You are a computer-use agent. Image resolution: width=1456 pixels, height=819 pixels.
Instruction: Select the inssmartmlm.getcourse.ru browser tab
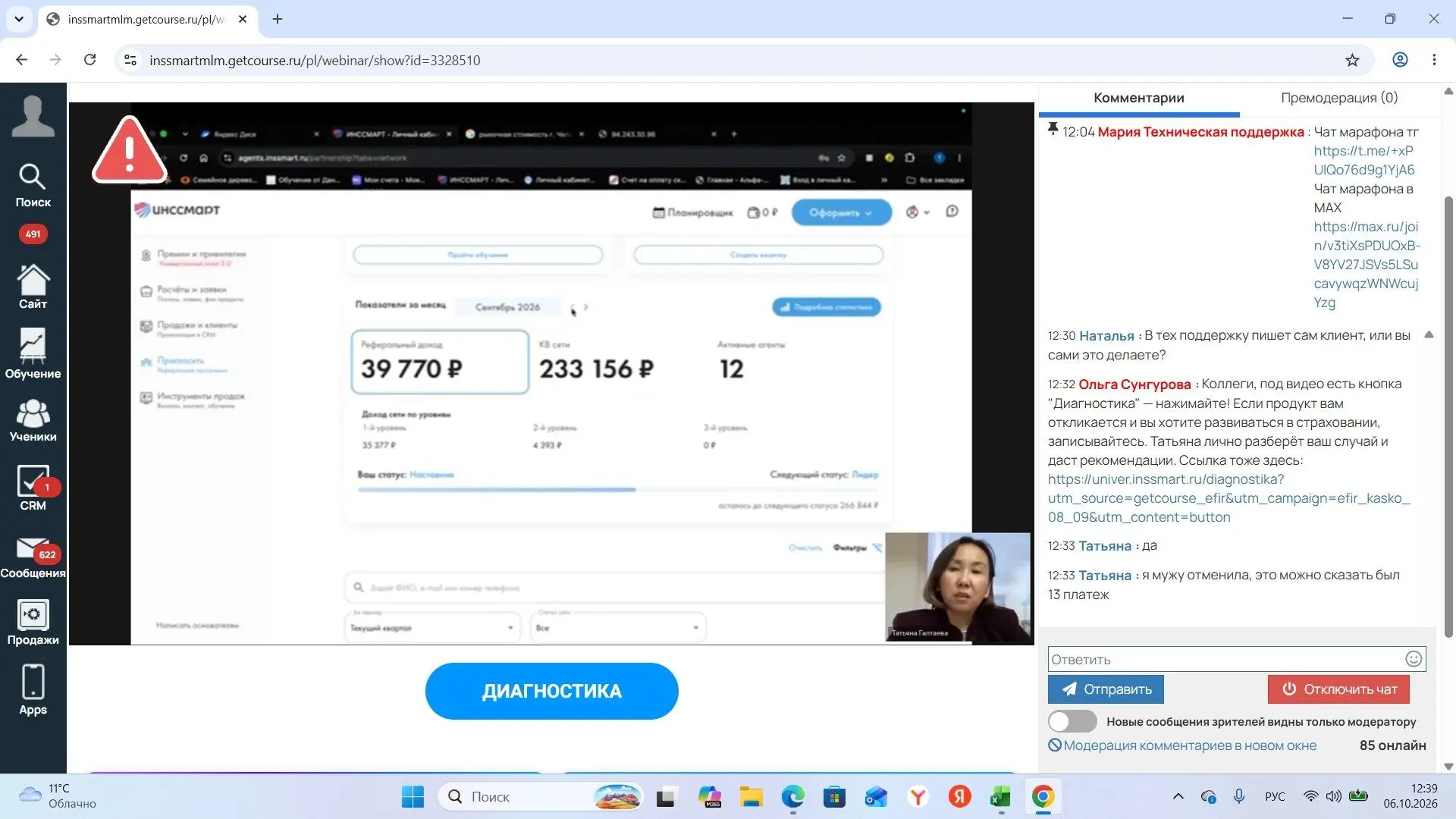pos(146,19)
